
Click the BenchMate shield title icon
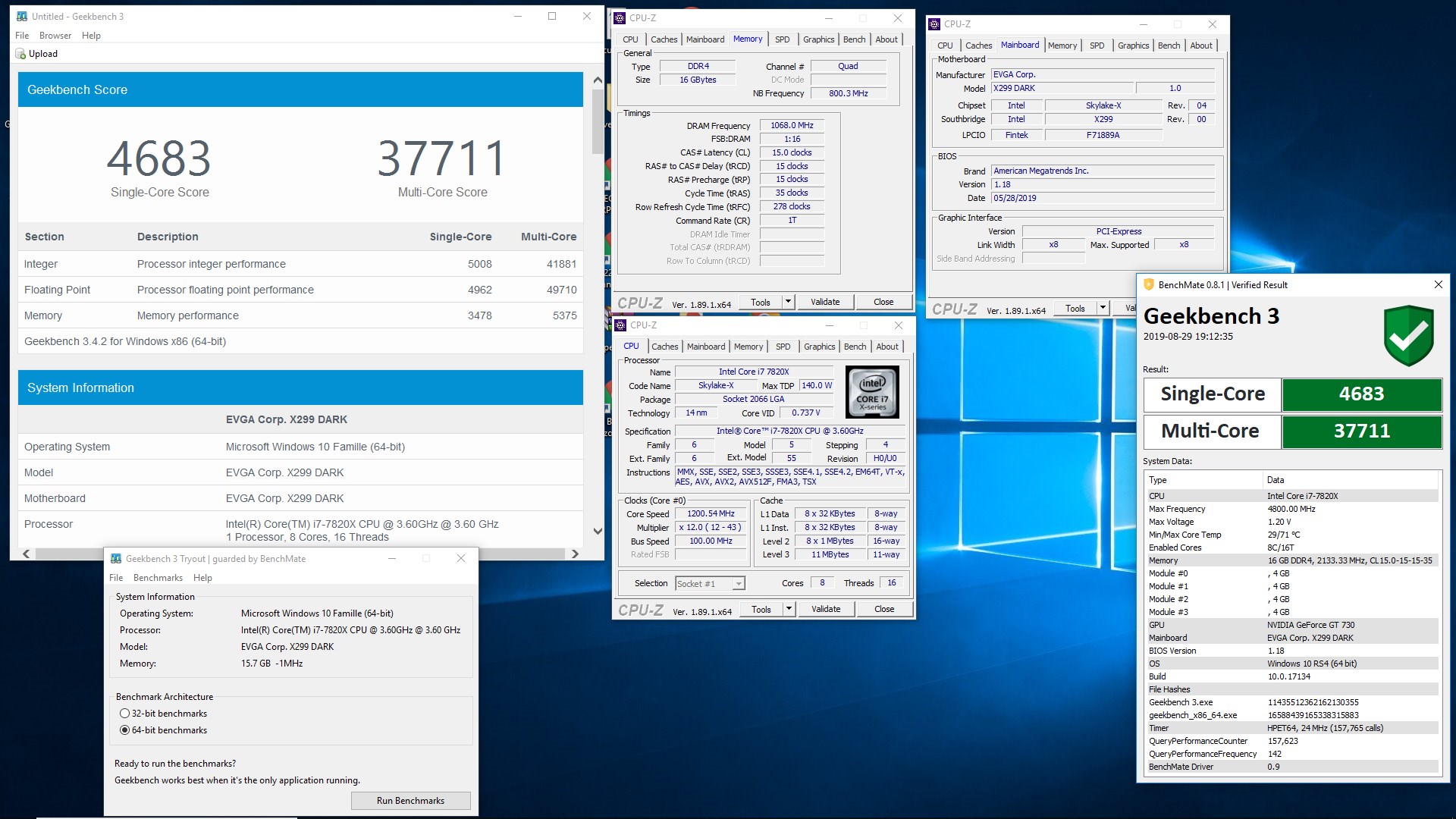coord(1148,285)
